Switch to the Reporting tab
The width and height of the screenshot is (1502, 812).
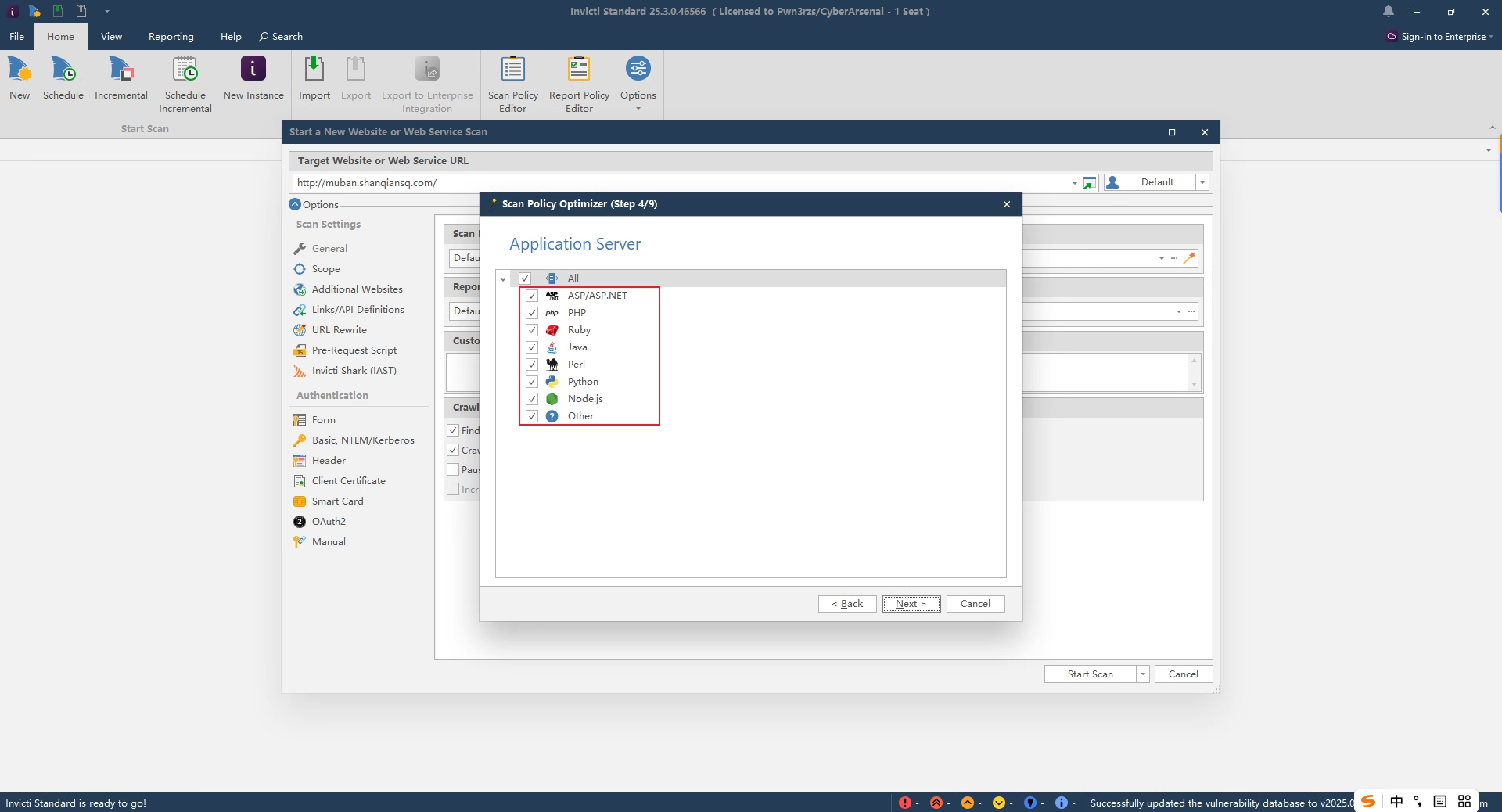coord(171,37)
